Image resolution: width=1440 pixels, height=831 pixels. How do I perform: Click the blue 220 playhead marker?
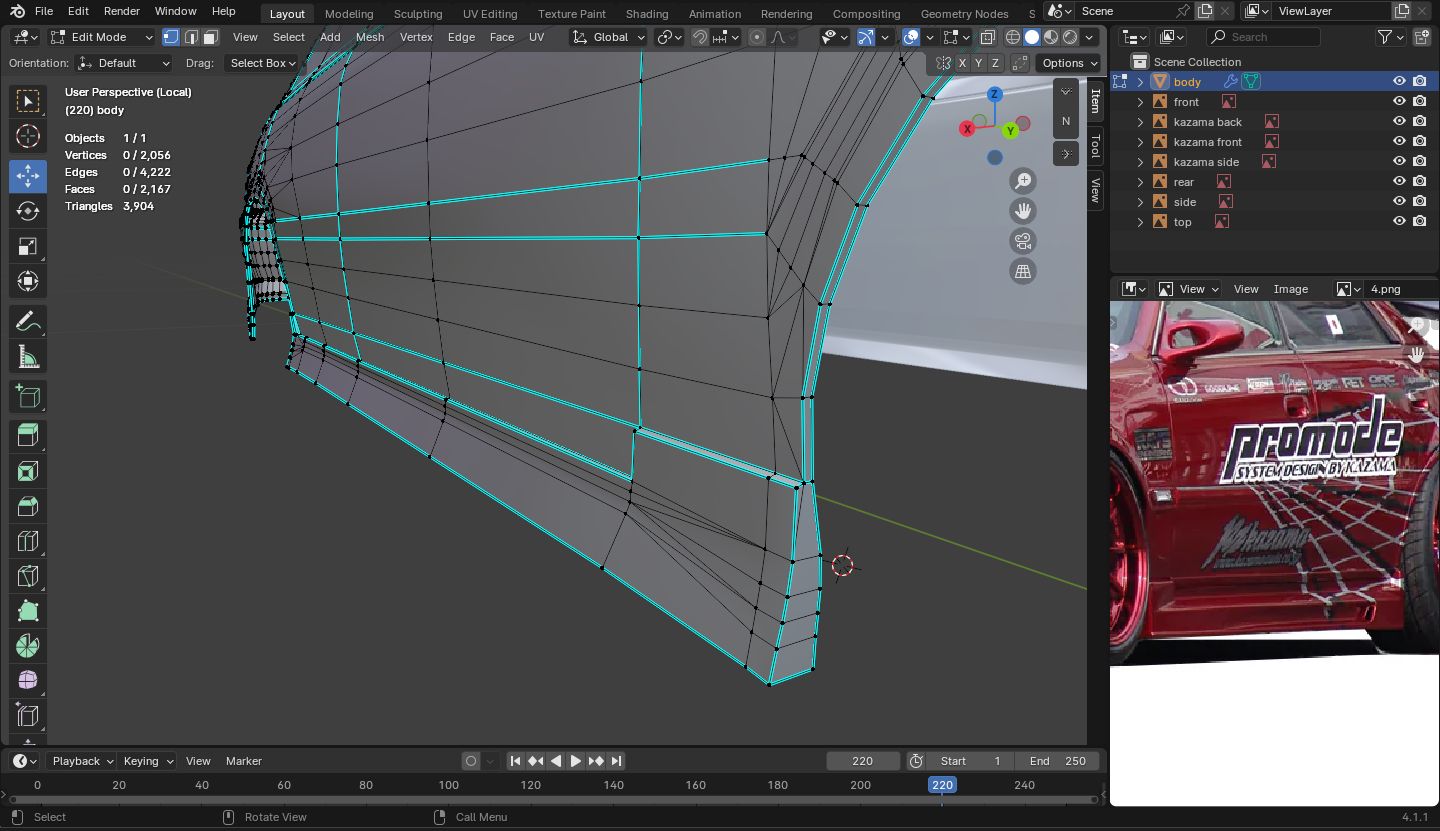942,785
